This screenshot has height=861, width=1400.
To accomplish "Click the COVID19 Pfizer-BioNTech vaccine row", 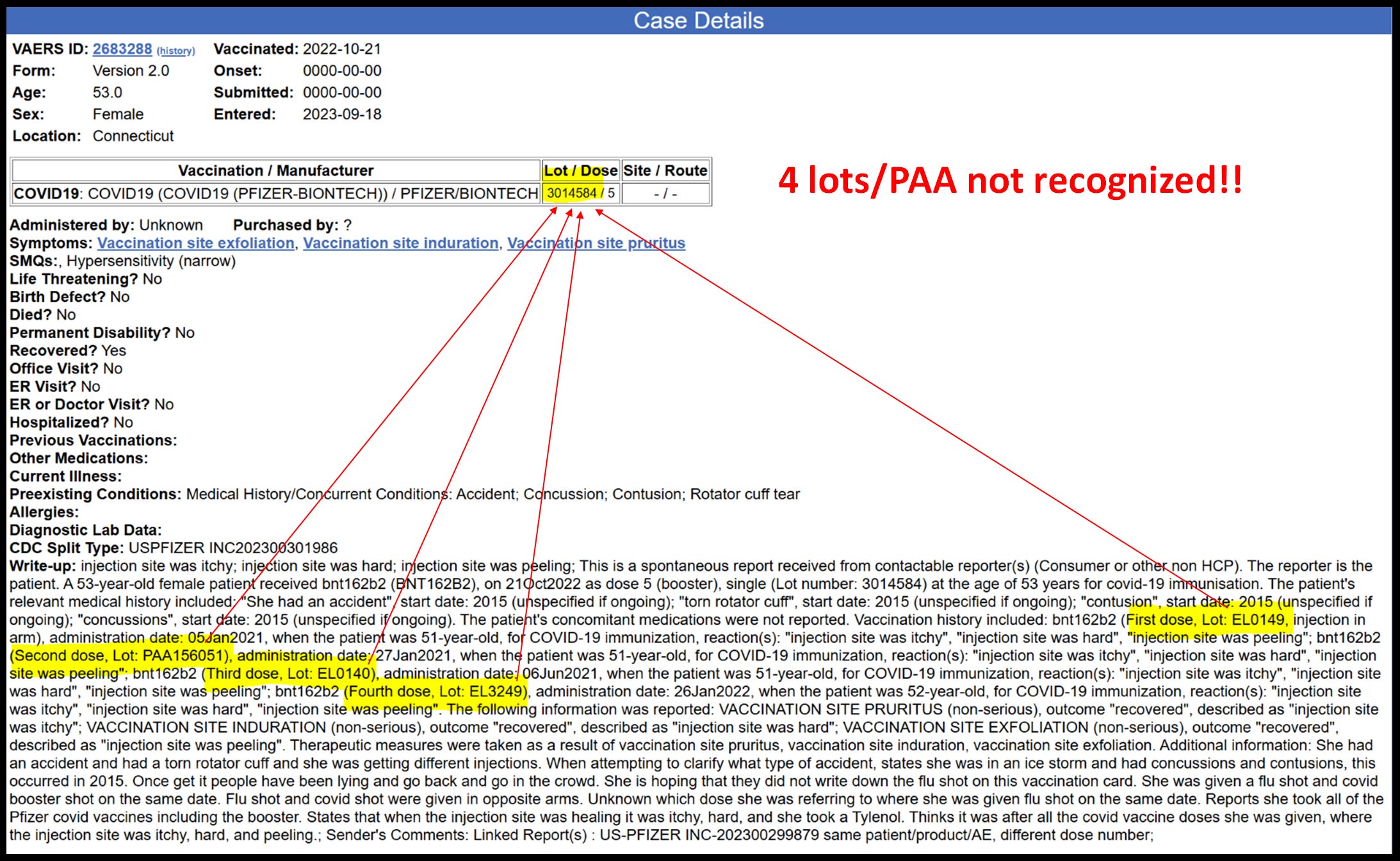I will coord(275,193).
